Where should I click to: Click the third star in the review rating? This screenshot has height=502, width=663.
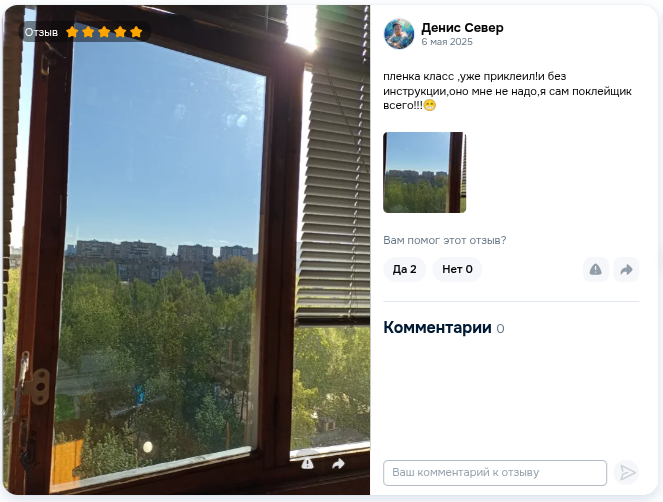pyautogui.click(x=104, y=32)
